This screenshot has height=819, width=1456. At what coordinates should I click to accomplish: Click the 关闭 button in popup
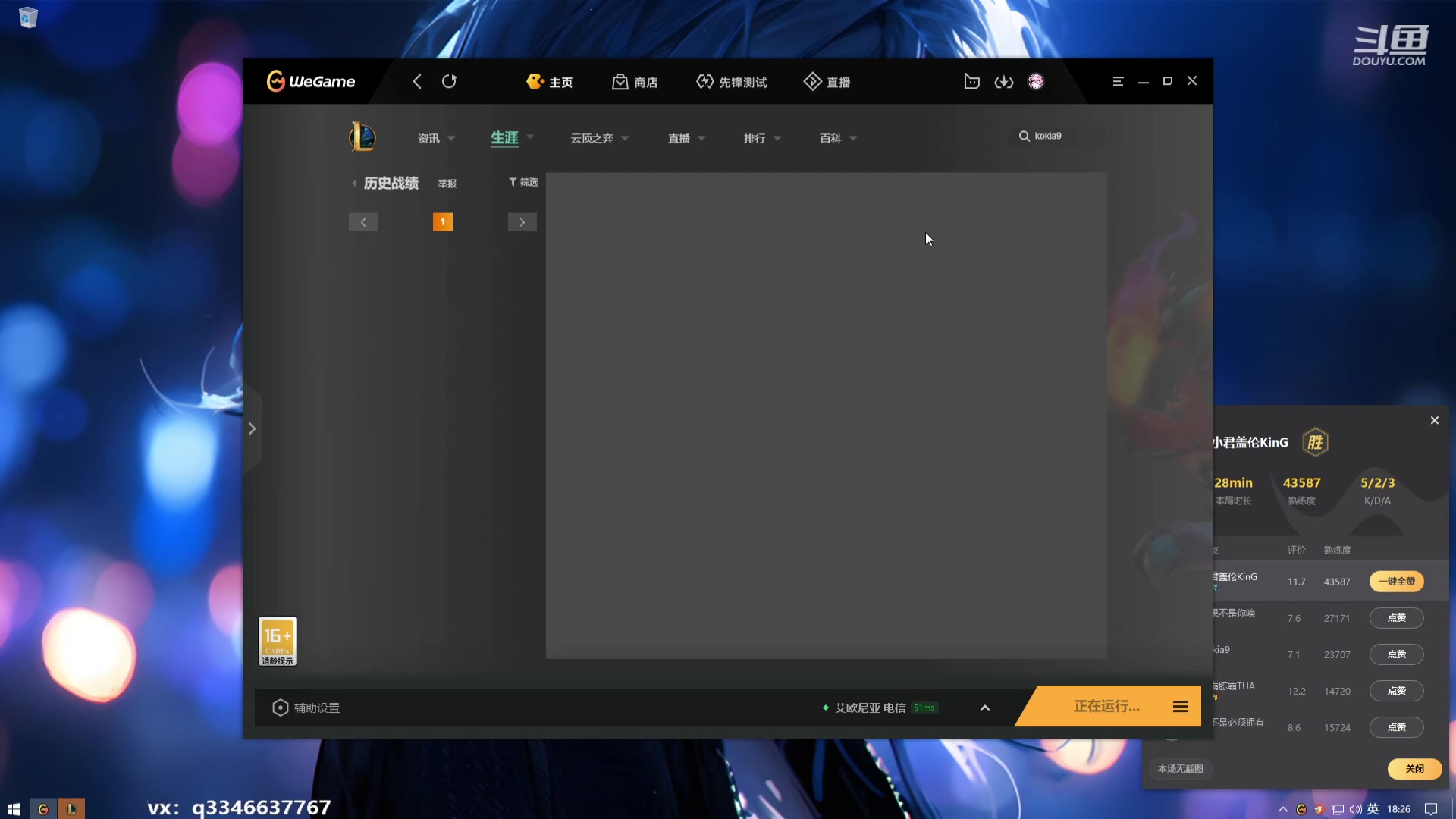[1415, 769]
